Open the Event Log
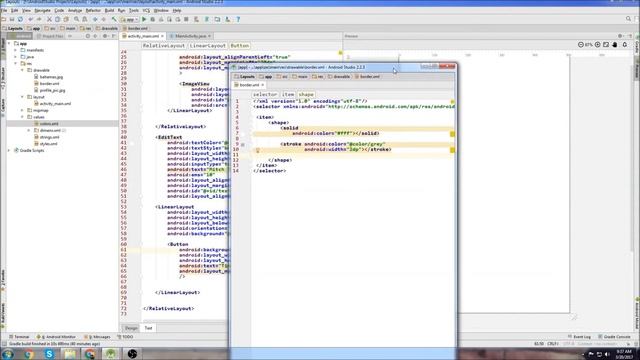 (x=579, y=337)
